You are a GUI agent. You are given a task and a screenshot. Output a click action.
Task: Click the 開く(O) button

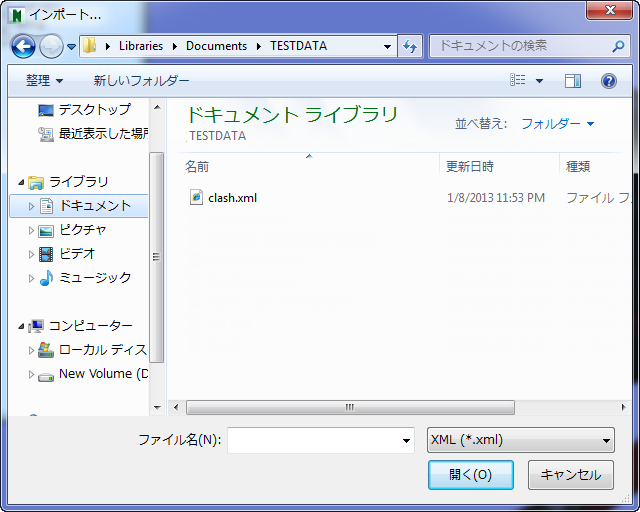coord(471,475)
